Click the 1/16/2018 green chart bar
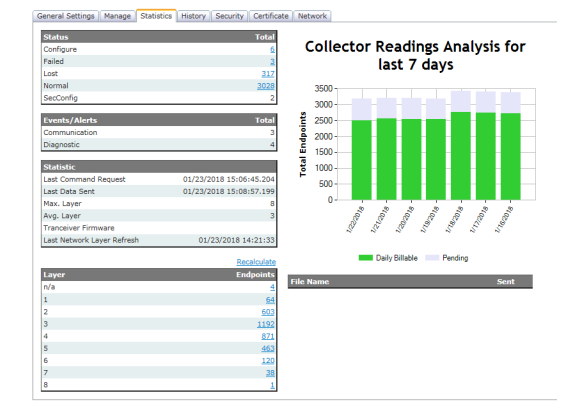The width and height of the screenshot is (588, 406). (511, 157)
